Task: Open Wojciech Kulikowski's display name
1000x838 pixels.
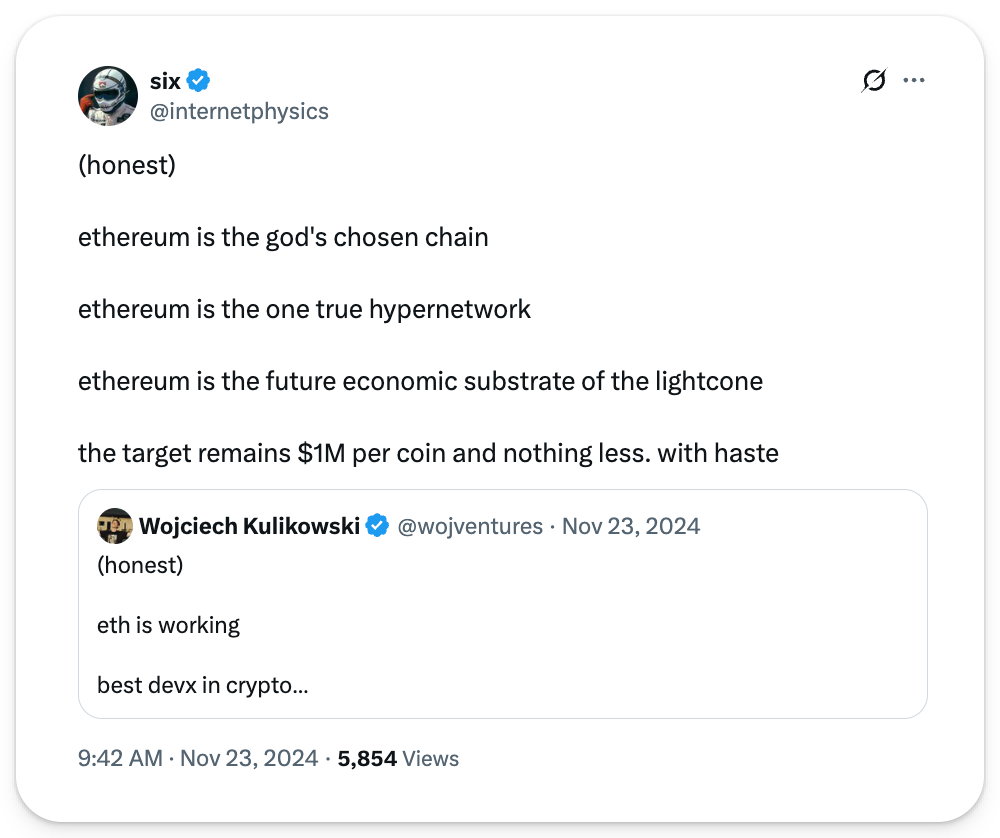Action: 249,526
